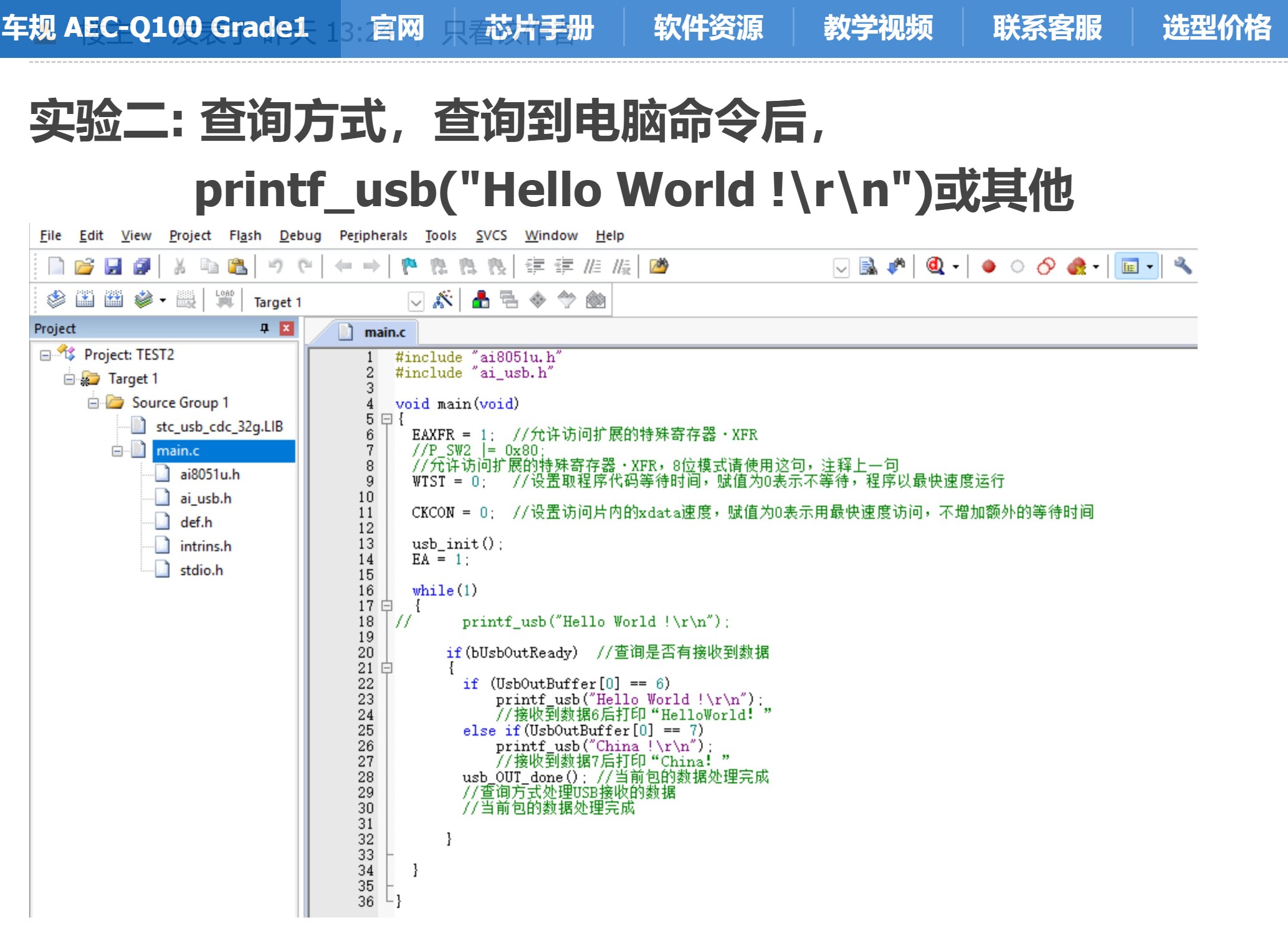Collapse the Target 1 tree node
This screenshot has width=1288, height=925.
(x=69, y=379)
